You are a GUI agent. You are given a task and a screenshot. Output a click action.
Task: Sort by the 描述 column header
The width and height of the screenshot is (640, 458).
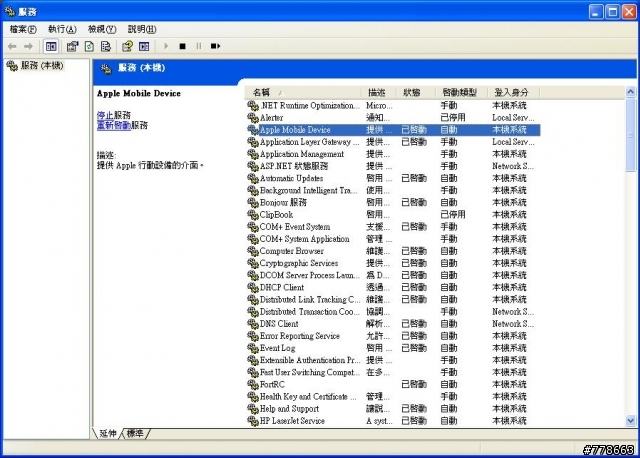point(380,92)
